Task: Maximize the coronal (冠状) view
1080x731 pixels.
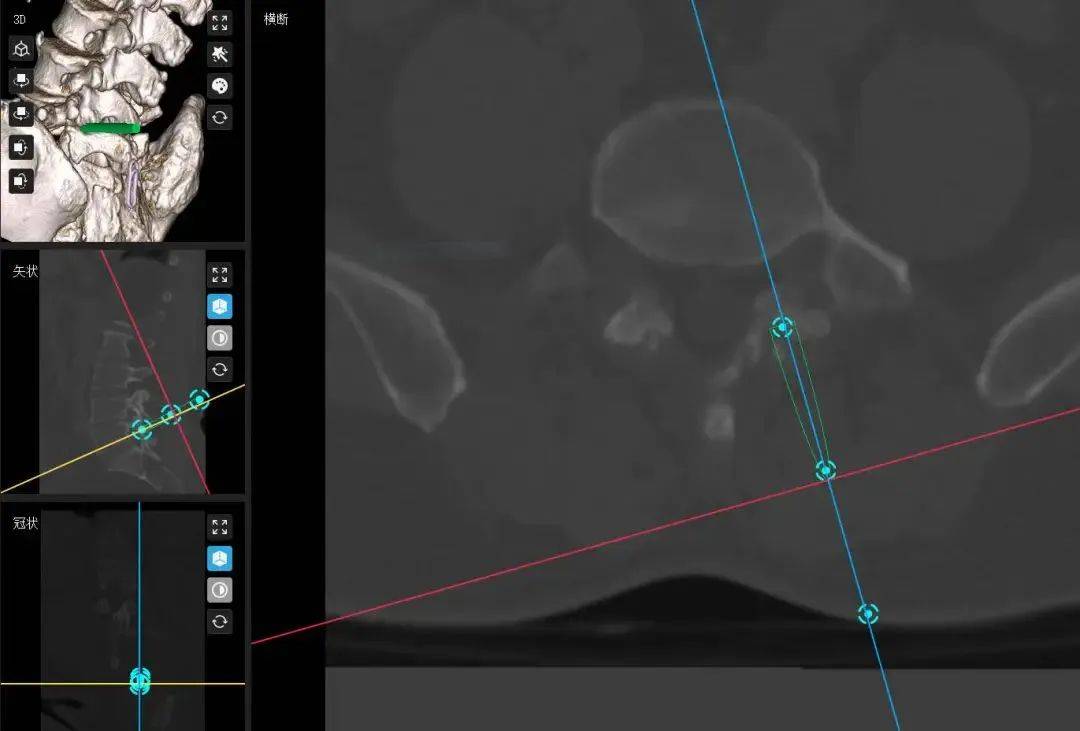Action: pyautogui.click(x=220, y=527)
